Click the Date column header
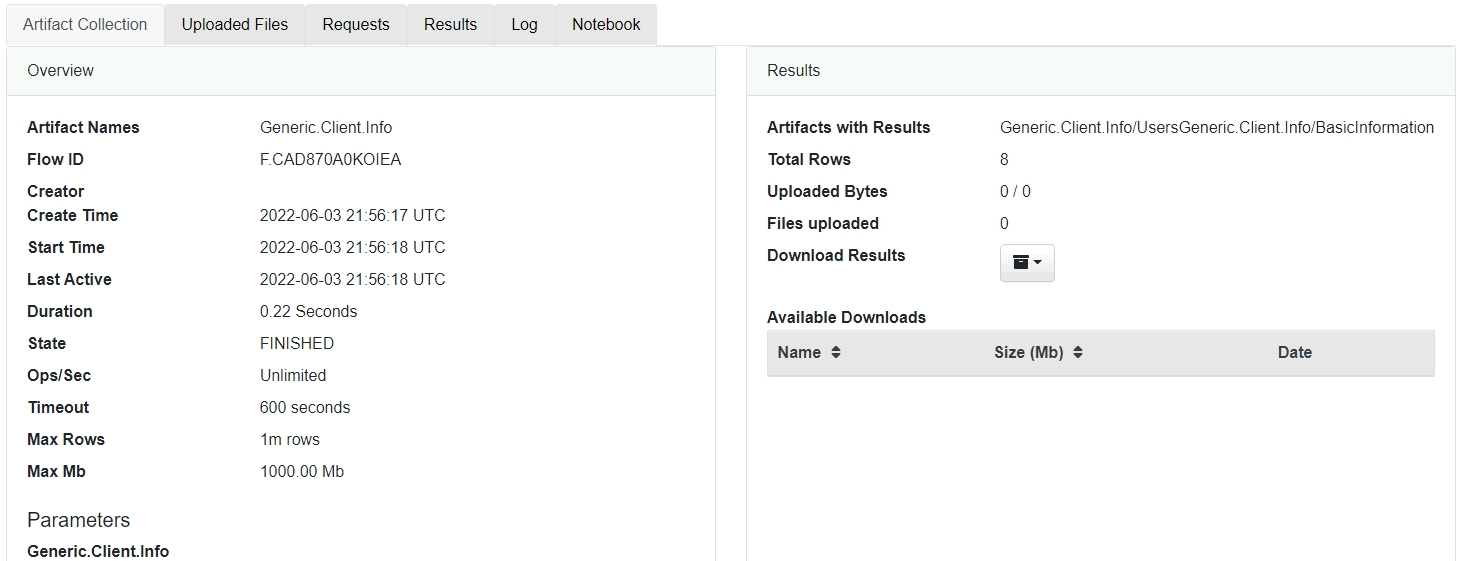 (x=1294, y=353)
